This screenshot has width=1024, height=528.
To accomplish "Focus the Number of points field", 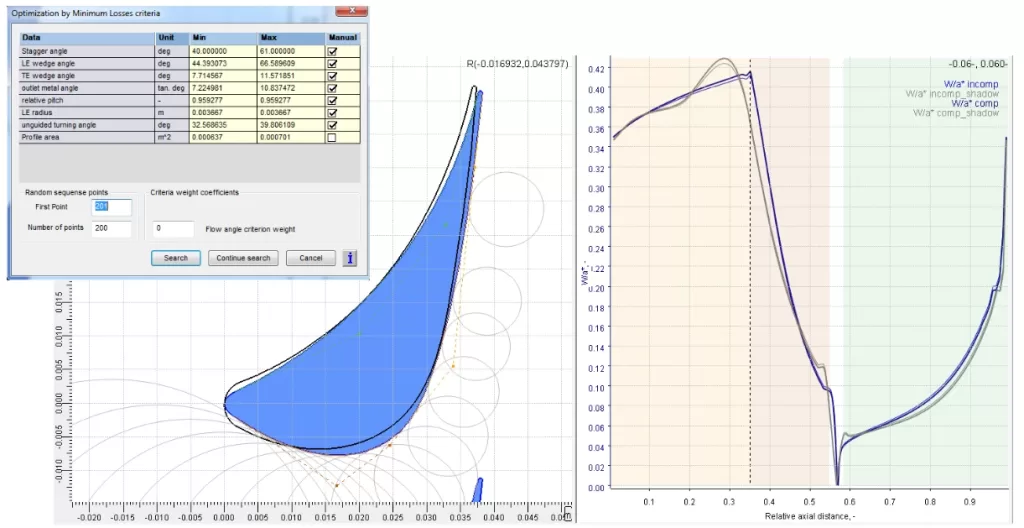I will tap(112, 229).
